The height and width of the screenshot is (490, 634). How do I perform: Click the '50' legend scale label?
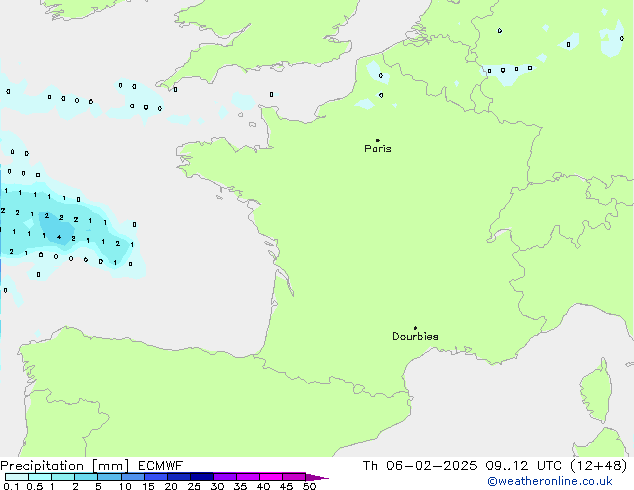pos(309,486)
